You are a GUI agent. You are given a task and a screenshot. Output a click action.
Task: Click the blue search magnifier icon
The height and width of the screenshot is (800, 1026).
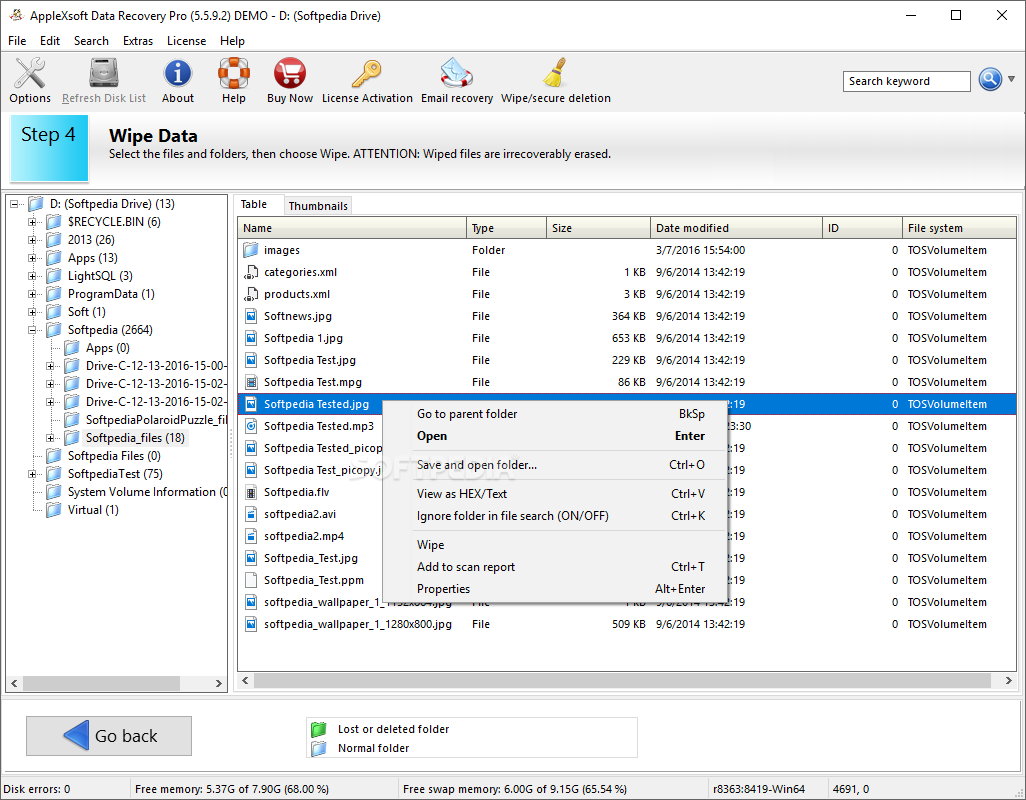click(990, 79)
